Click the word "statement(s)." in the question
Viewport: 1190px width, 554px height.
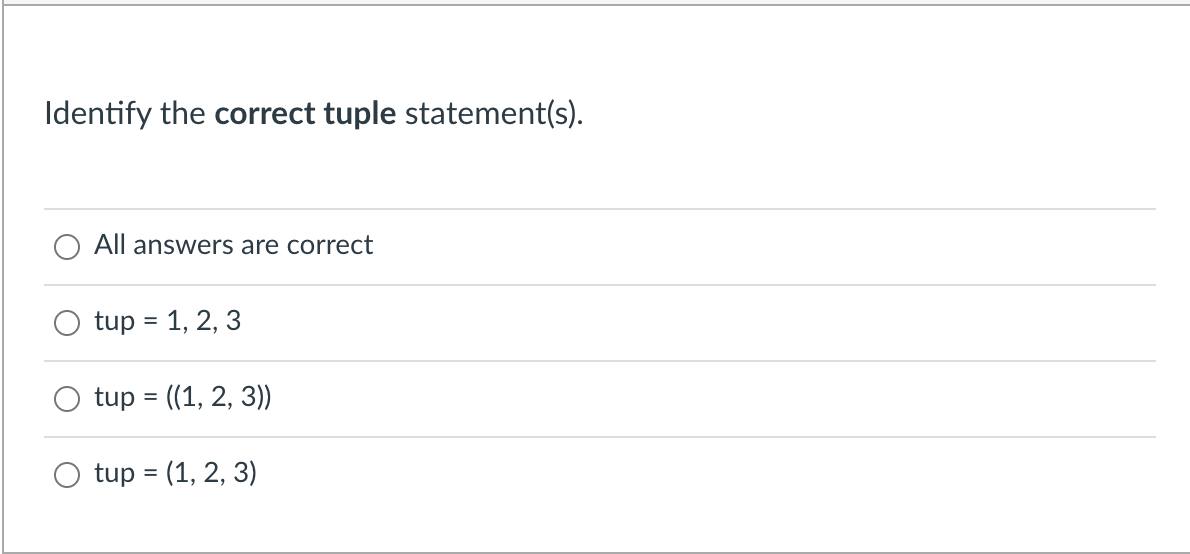pyautogui.click(x=494, y=114)
